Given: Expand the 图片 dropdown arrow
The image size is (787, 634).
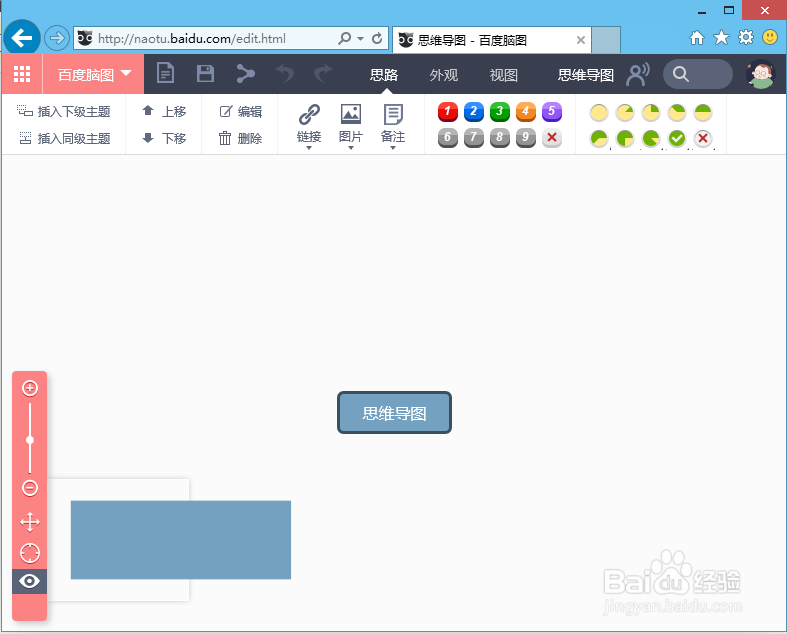Looking at the screenshot, I should [351, 148].
